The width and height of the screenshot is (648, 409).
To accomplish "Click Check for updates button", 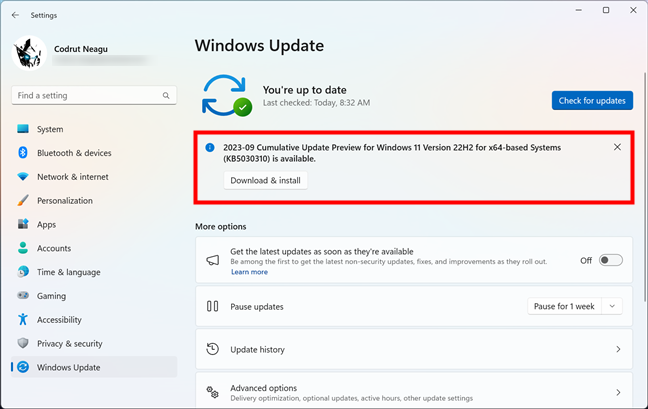I will click(x=592, y=100).
